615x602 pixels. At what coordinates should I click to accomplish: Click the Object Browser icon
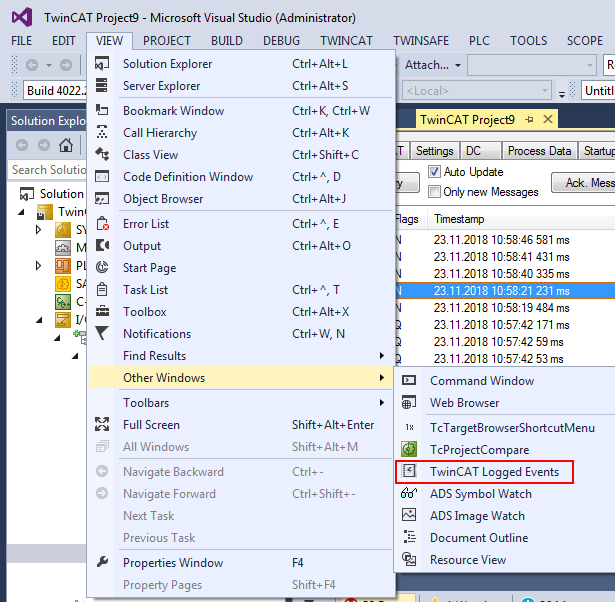pyautogui.click(x=102, y=198)
